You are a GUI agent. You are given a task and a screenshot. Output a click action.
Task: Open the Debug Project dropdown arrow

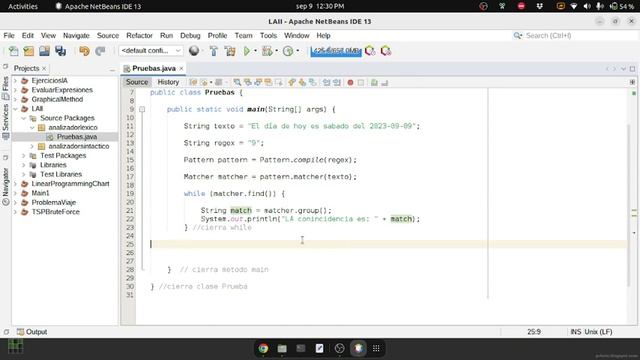[x=277, y=51]
